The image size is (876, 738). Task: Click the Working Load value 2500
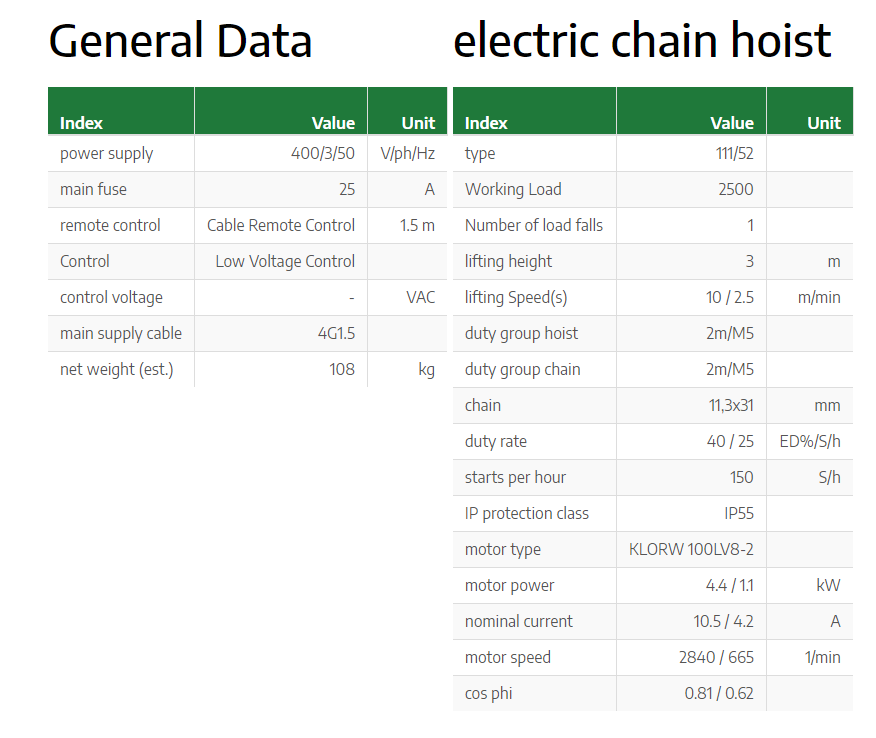(x=735, y=189)
